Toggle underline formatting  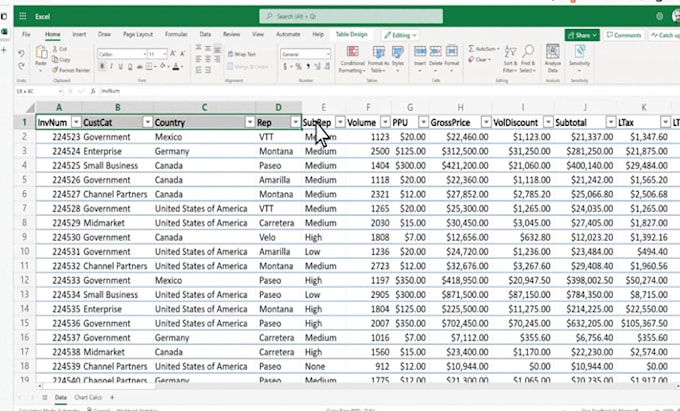point(121,66)
